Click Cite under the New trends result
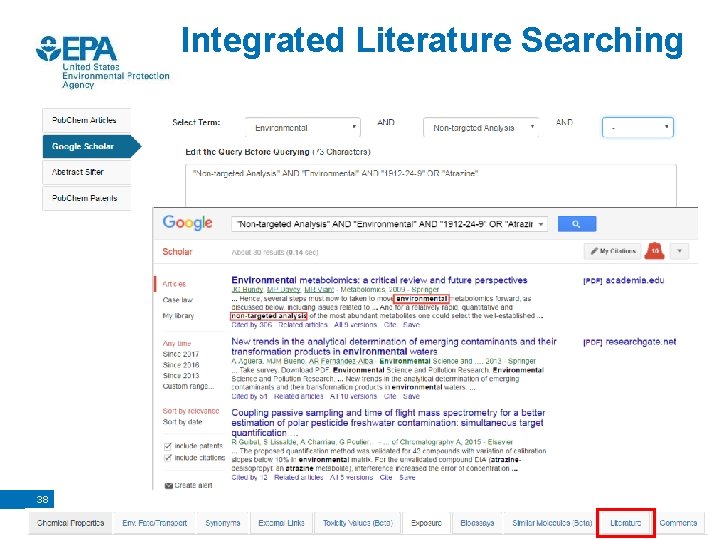This screenshot has height=540, width=720. (x=390, y=396)
